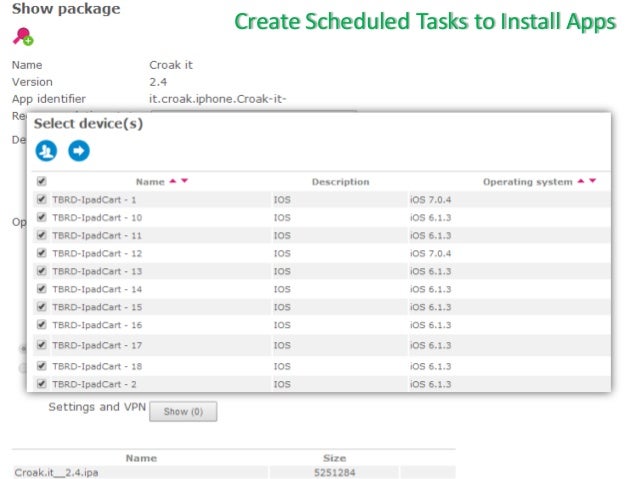Click the blue right arrow icon
Viewport: 638px width, 479px height.
coord(79,151)
